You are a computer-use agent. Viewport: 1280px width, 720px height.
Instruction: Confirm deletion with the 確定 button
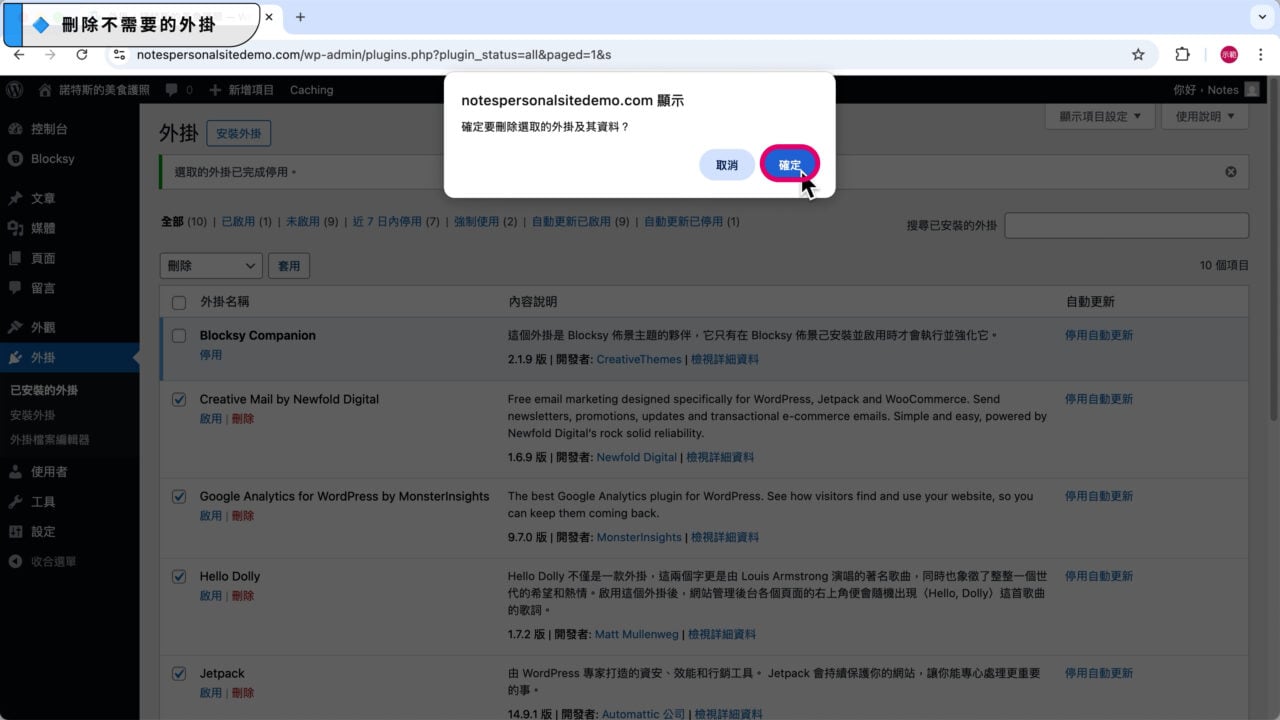point(789,164)
